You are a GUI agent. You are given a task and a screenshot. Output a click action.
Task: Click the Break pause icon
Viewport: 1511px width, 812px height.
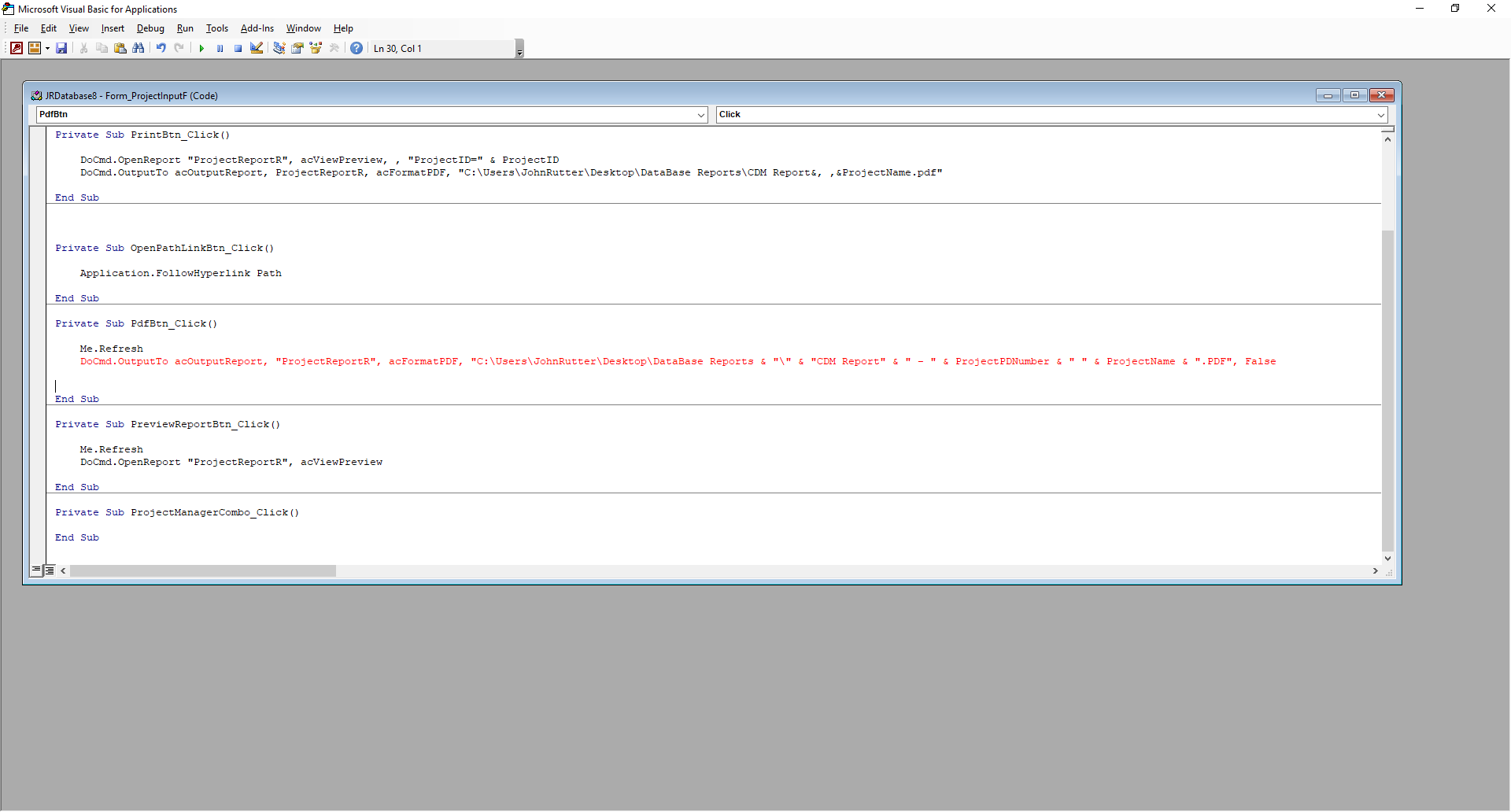[x=220, y=48]
